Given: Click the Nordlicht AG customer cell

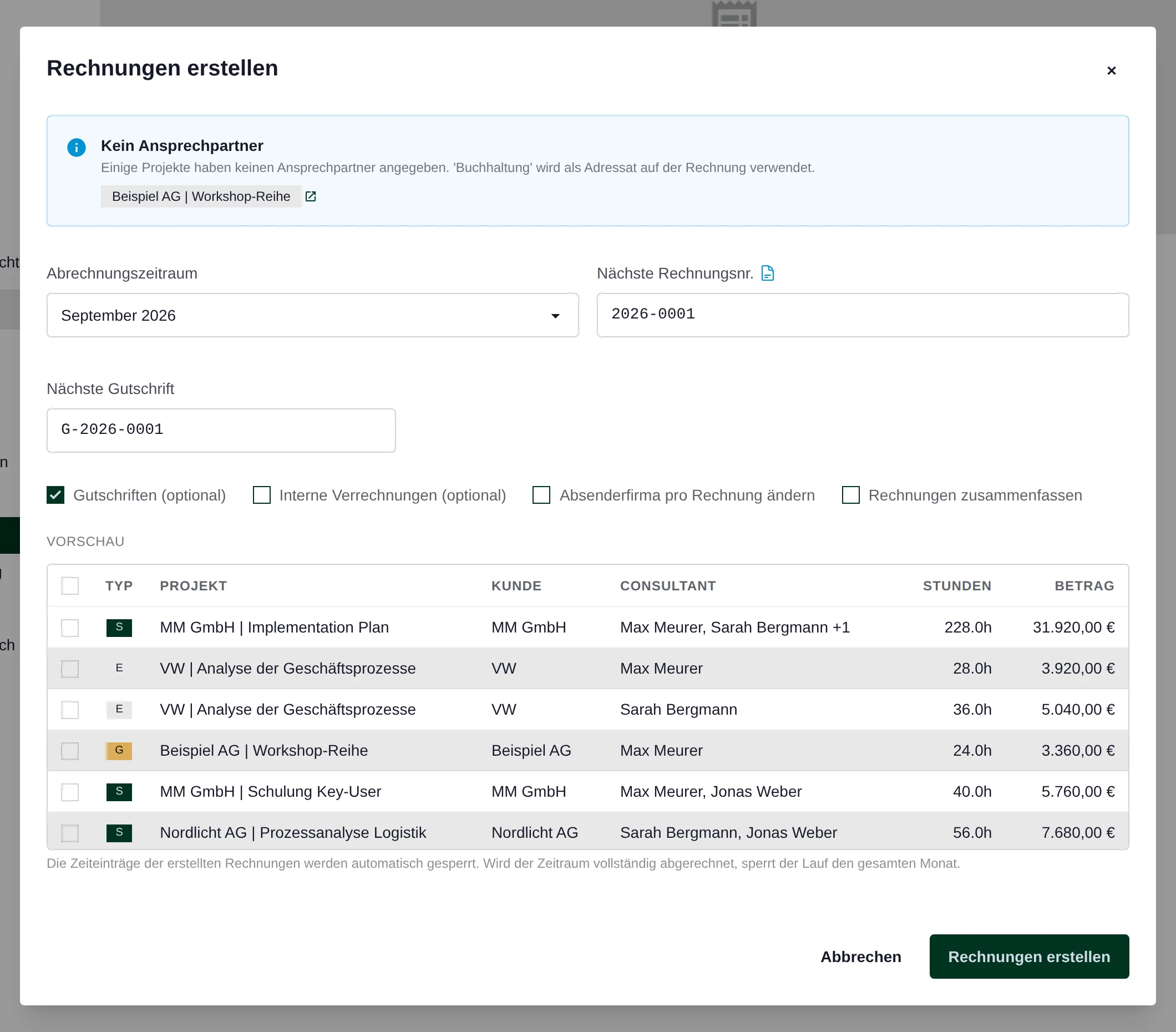Looking at the screenshot, I should 535,833.
